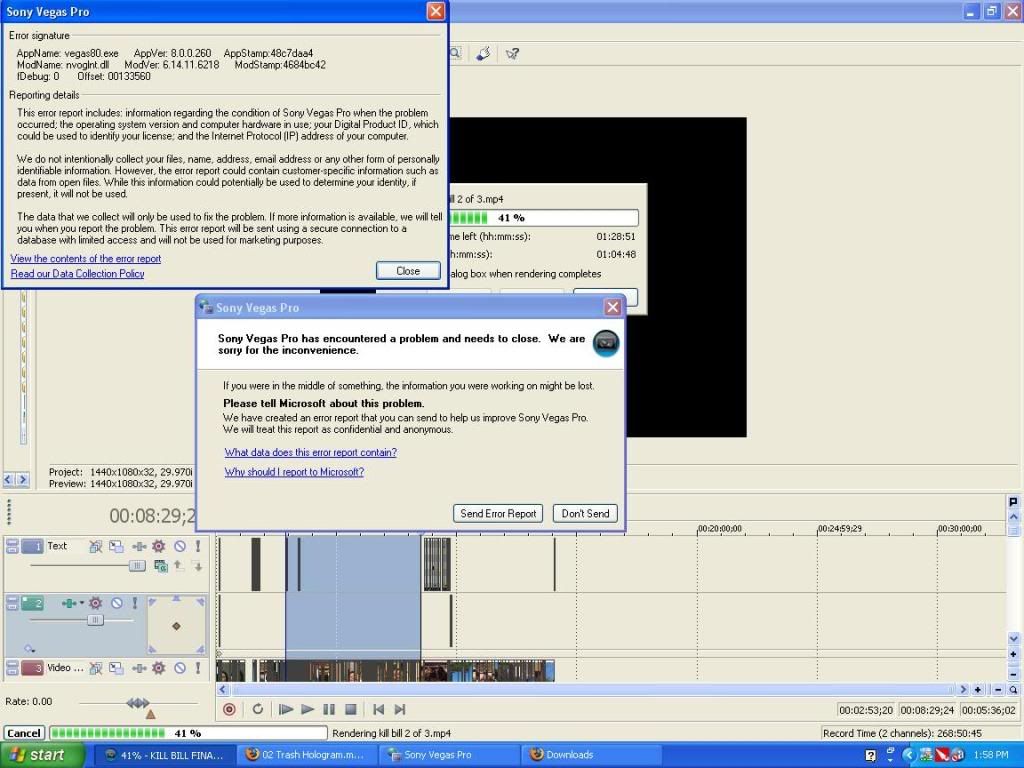This screenshot has height=768, width=1024.
Task: Click Send Error Report button
Action: click(x=498, y=513)
